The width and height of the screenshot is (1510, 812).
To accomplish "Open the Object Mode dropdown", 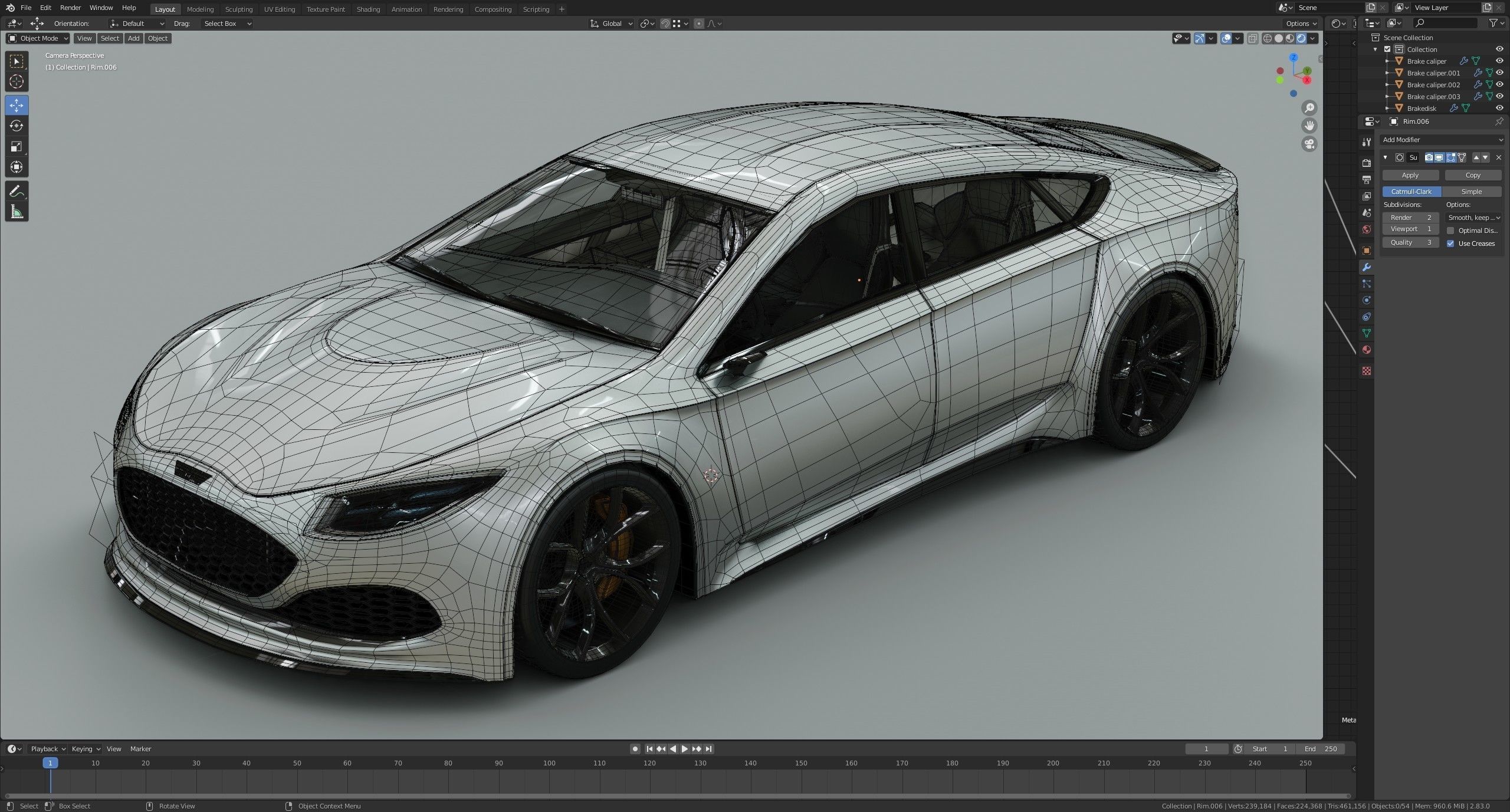I will [38, 38].
